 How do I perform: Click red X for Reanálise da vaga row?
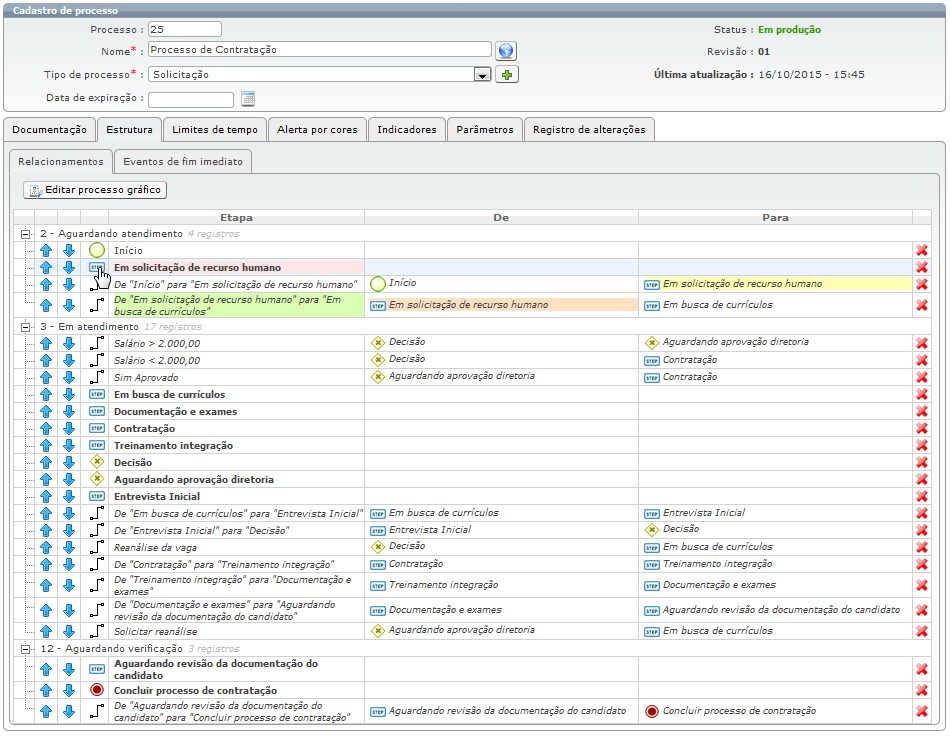(x=922, y=547)
